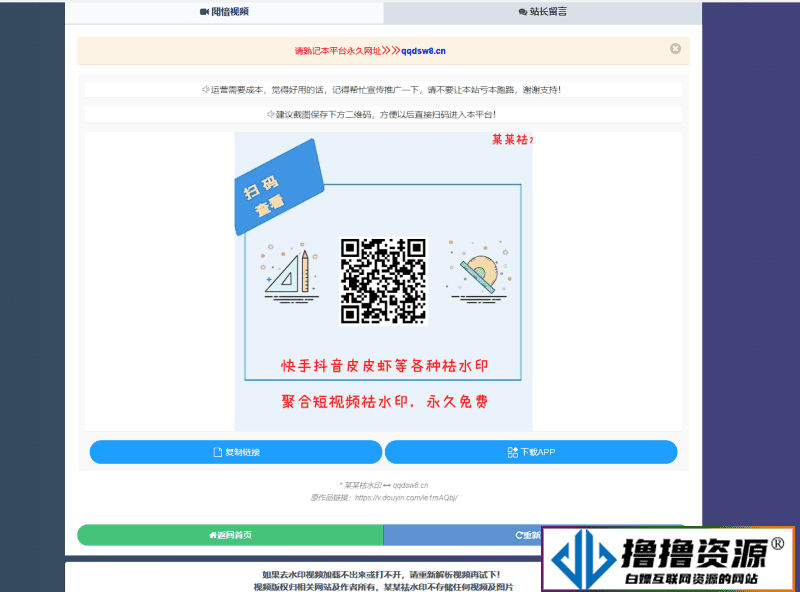Click the document icon in 复制链接 button
Screen dimensions: 800x592
pos(218,452)
